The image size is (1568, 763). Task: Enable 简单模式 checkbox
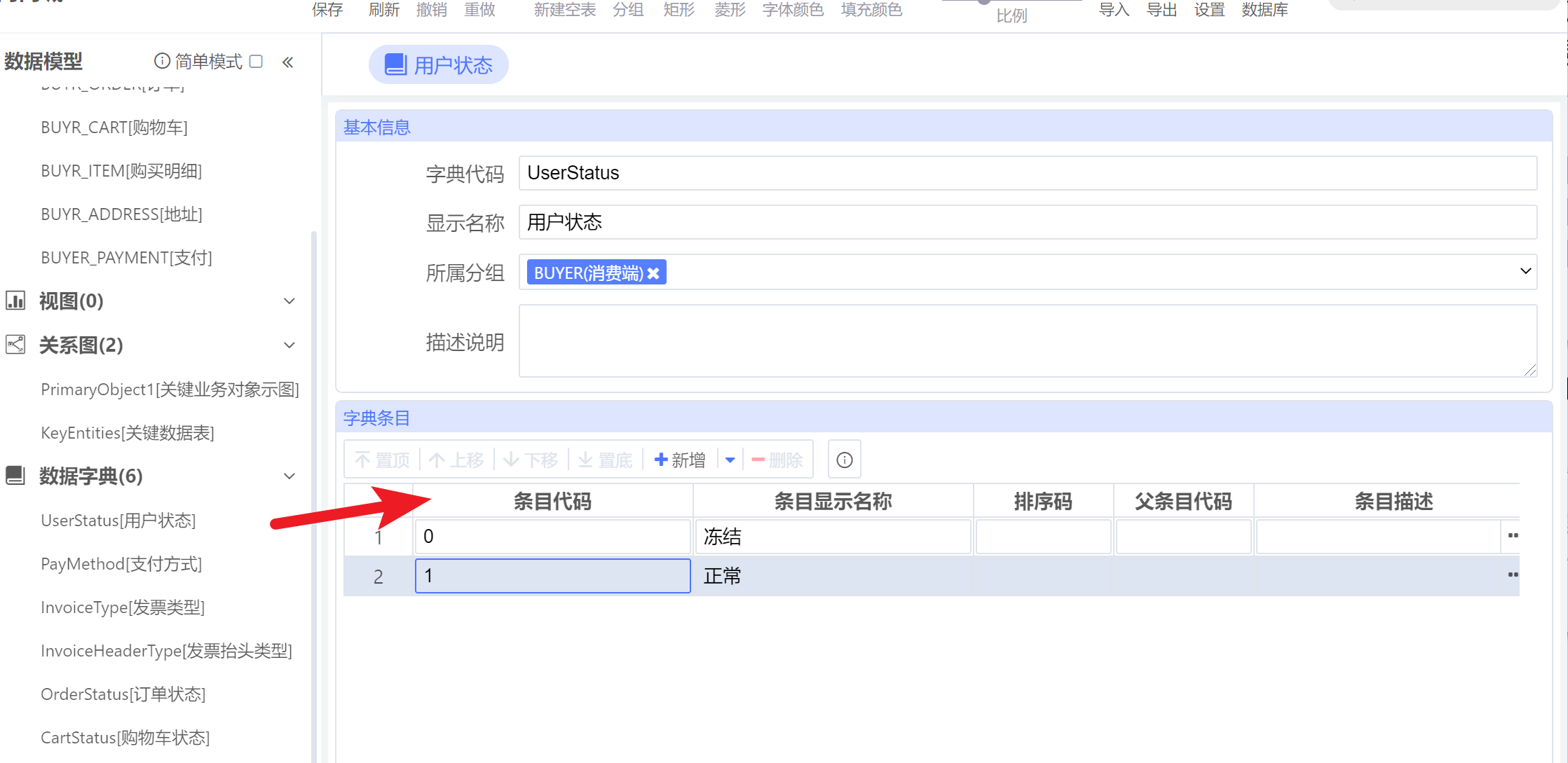[257, 62]
